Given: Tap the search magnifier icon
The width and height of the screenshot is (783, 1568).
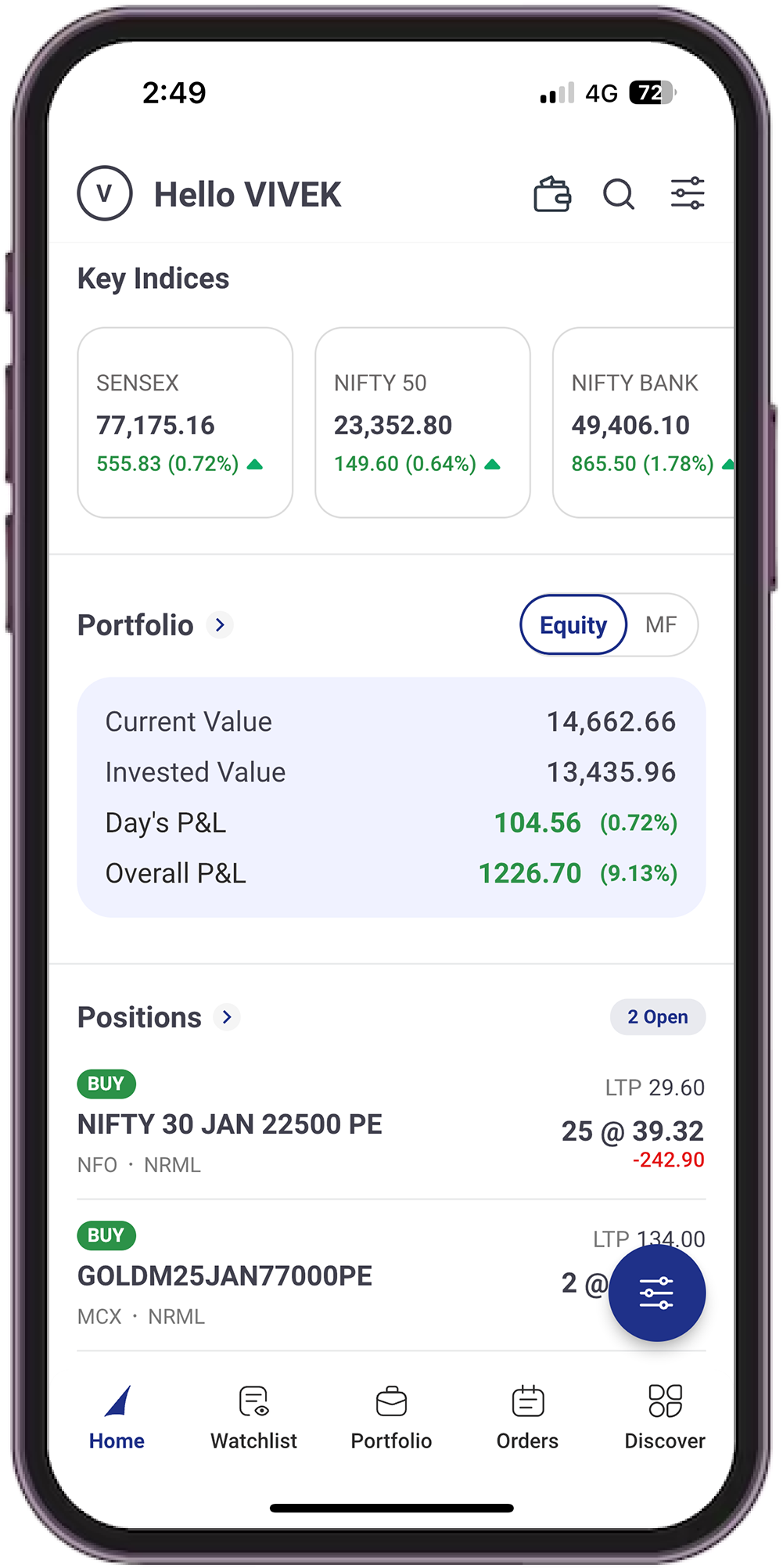Looking at the screenshot, I should coord(618,194).
